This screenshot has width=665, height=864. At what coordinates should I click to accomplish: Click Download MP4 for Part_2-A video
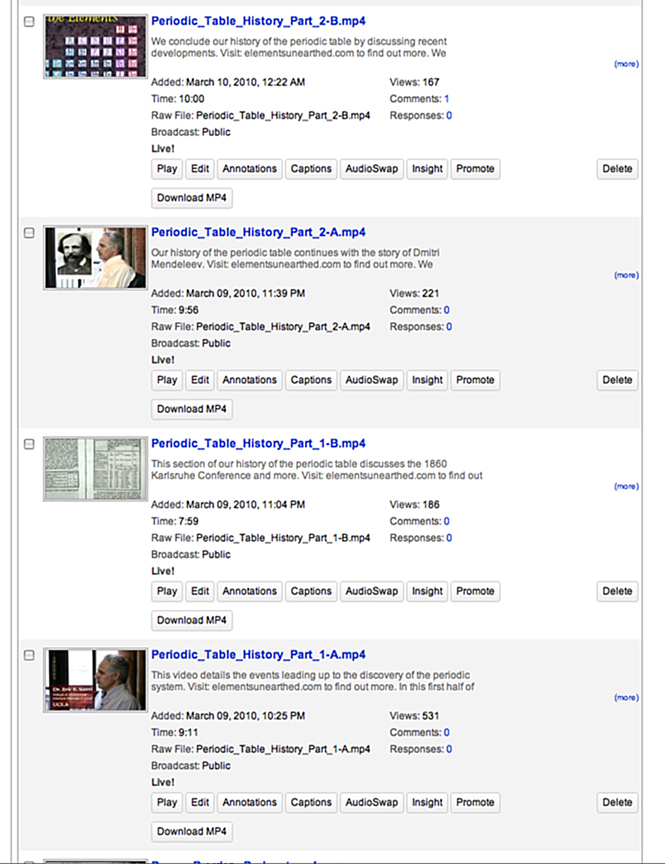click(192, 409)
